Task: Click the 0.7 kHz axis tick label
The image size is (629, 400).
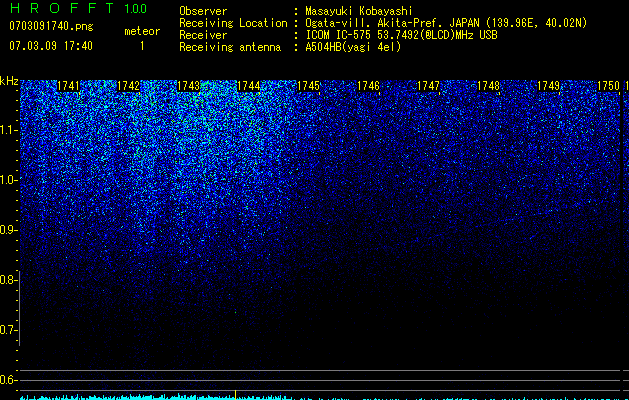Action: (x=8, y=330)
